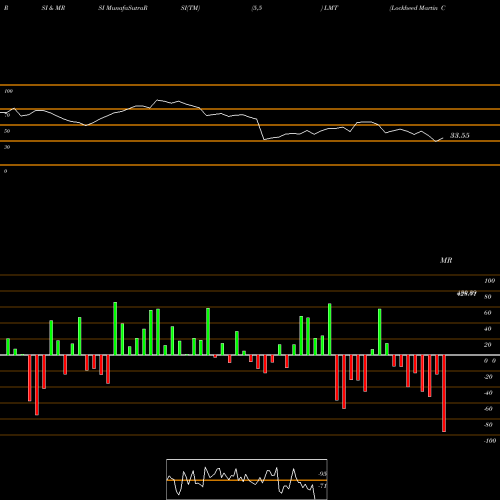Click the "(5,5" parameter text in header
The height and width of the screenshot is (500, 500).
257,8
